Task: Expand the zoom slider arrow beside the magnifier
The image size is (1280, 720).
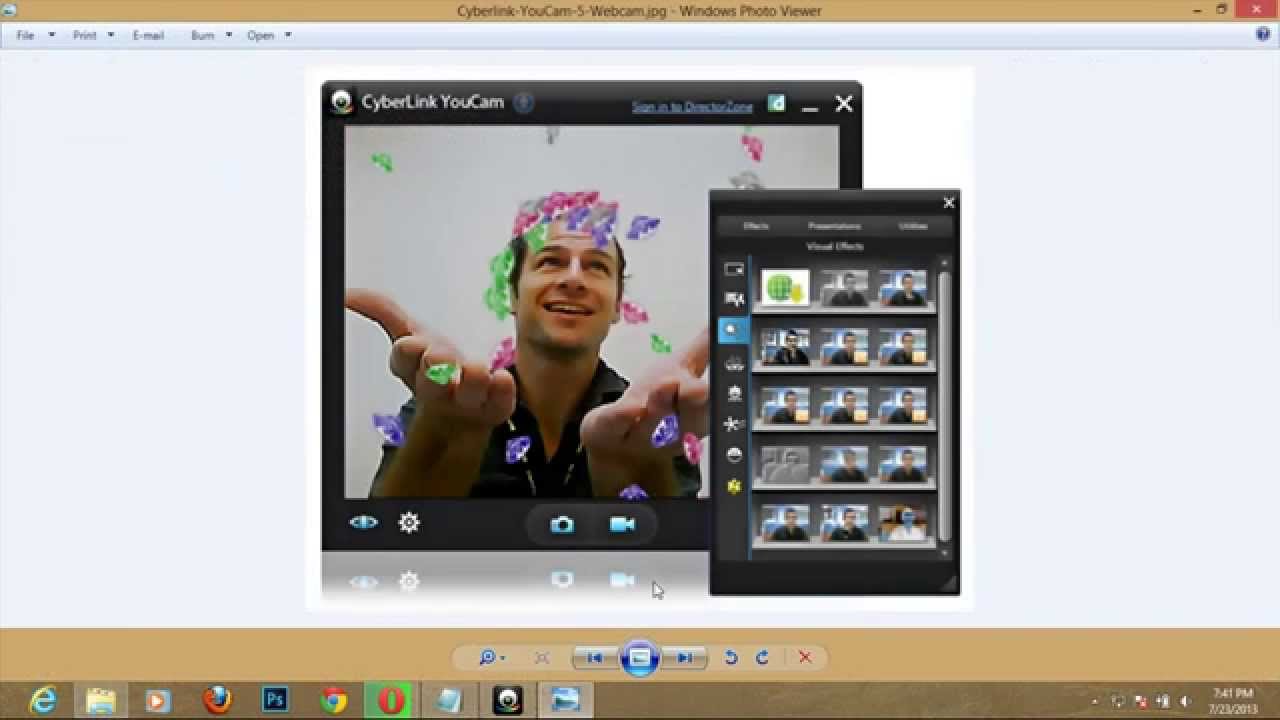Action: pos(502,658)
